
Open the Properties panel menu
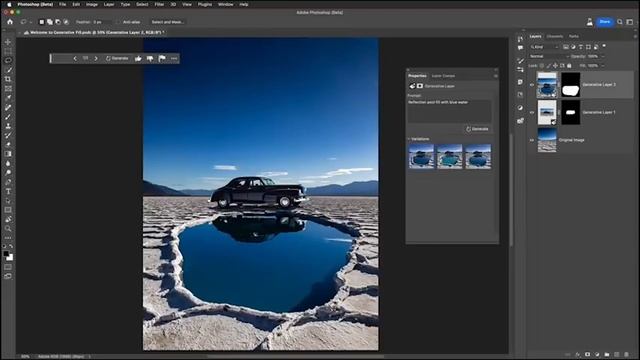(x=496, y=76)
